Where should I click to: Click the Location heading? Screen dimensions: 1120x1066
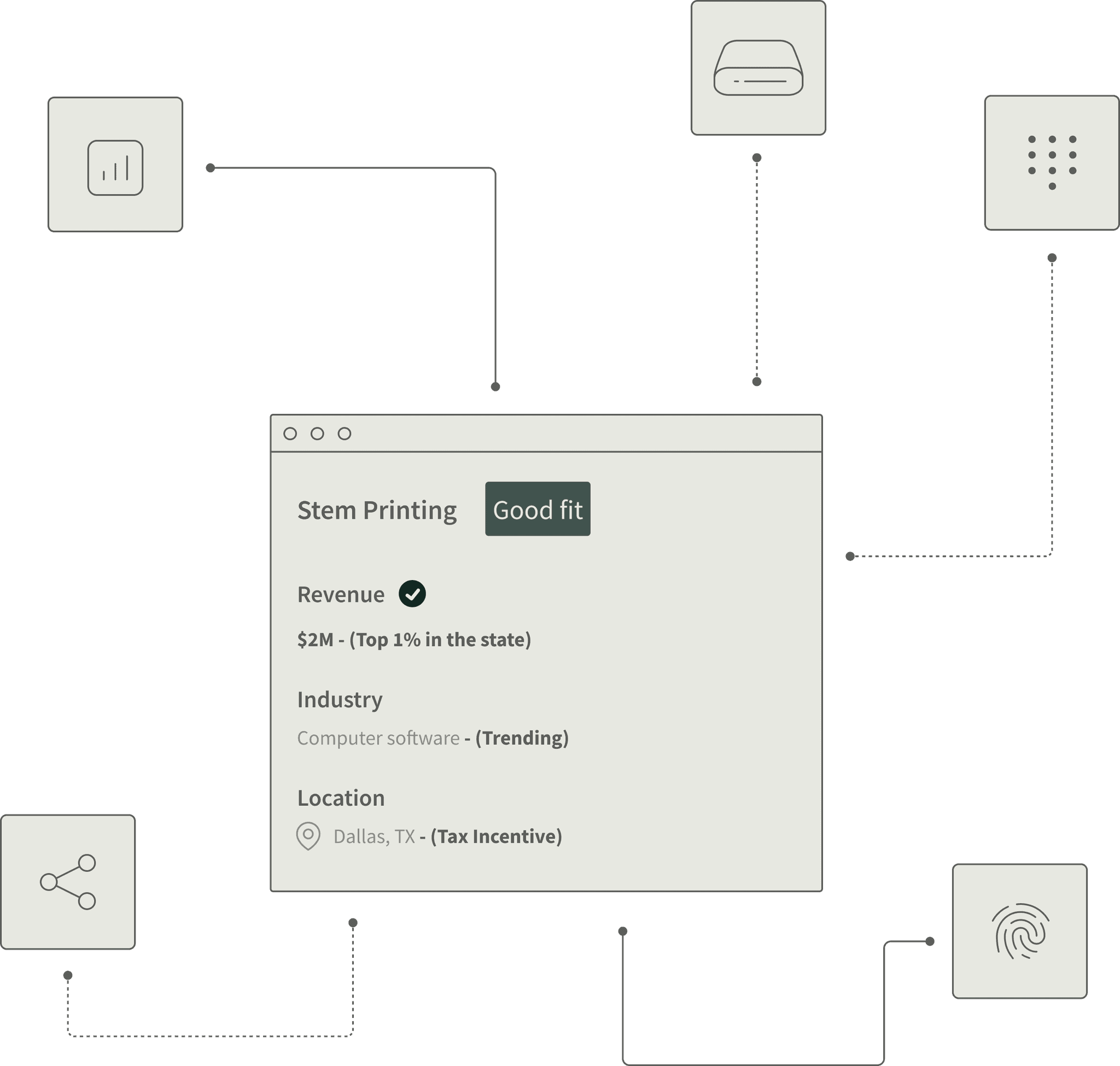click(x=341, y=798)
